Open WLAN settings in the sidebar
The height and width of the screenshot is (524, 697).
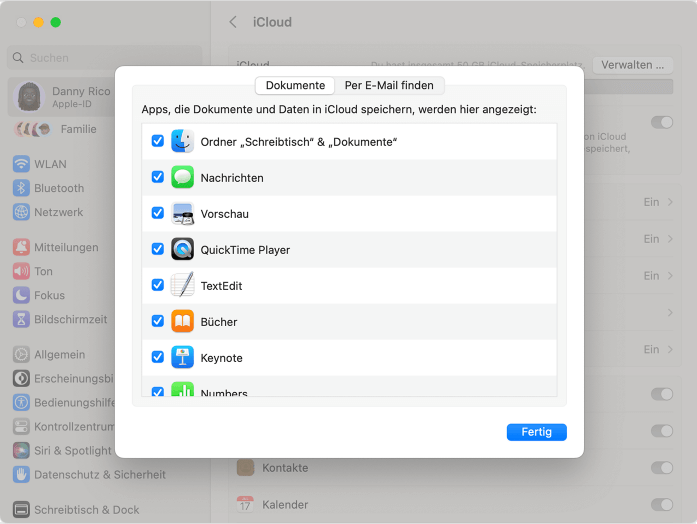click(50, 164)
